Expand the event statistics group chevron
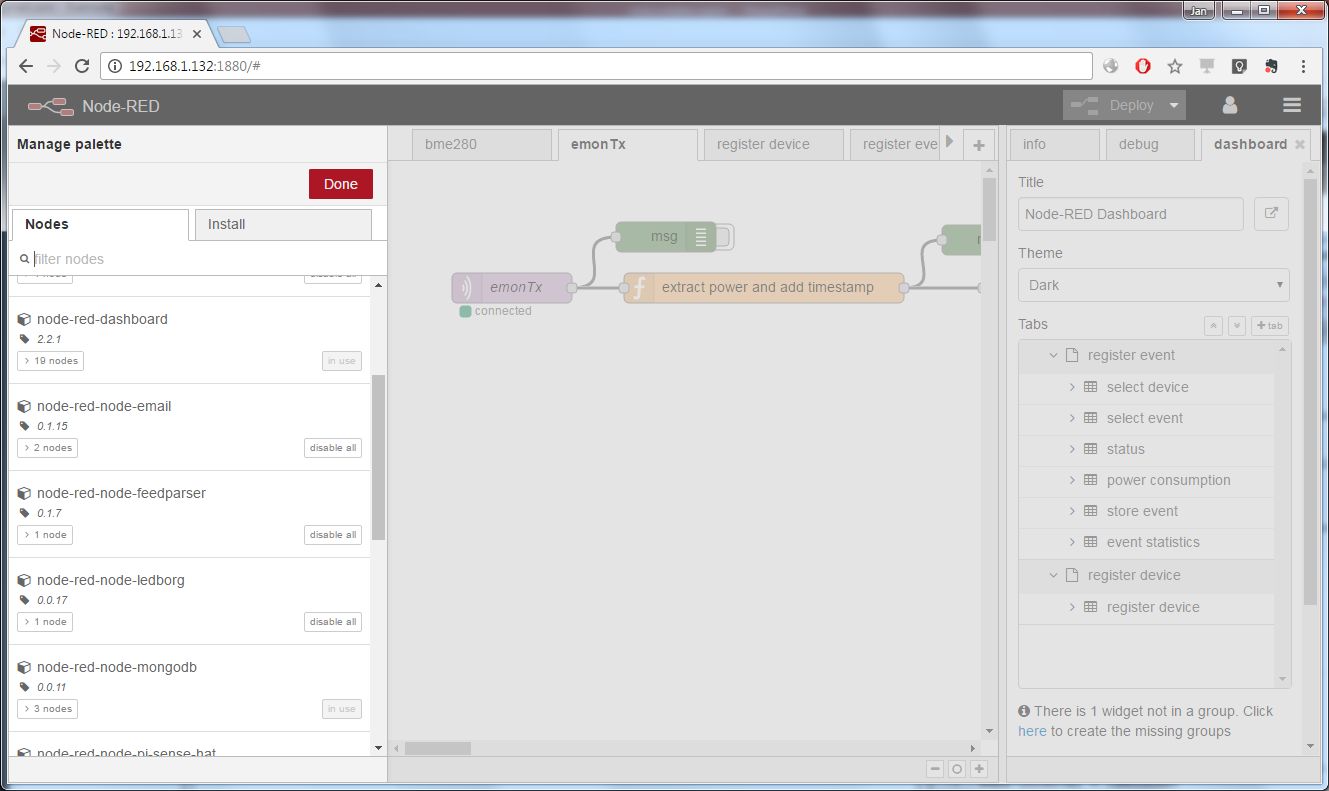 click(1072, 542)
